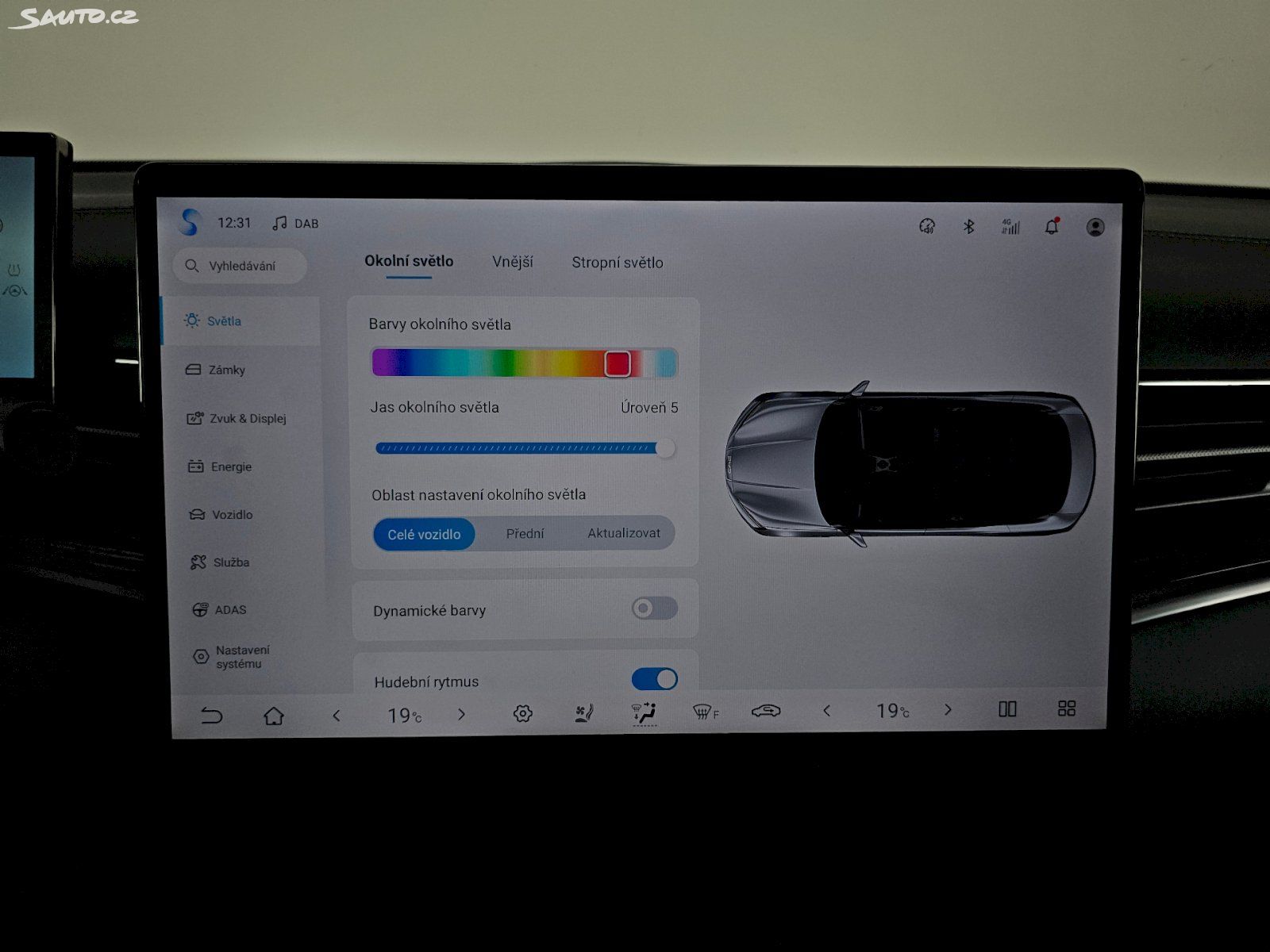Open the apps grid icon
The image size is (1270, 952).
click(1067, 708)
